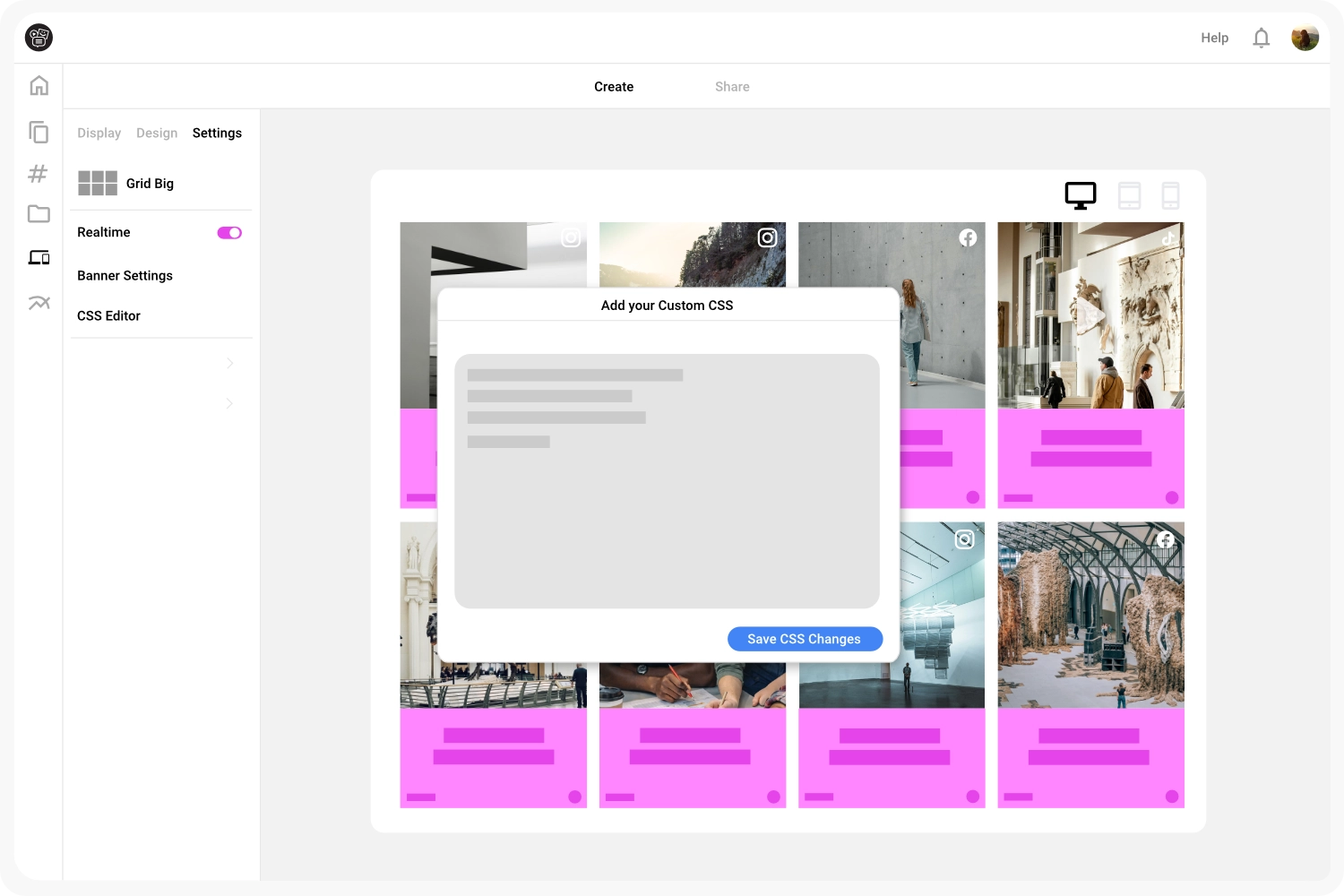Image resolution: width=1344 pixels, height=896 pixels.
Task: Switch preview to mobile view
Action: 1171,194
